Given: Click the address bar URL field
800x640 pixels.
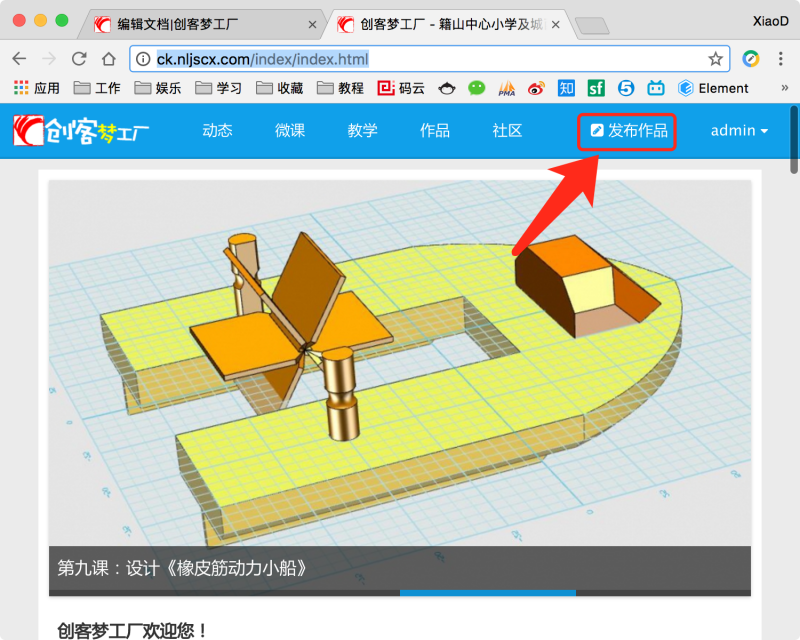Looking at the screenshot, I should (x=420, y=59).
